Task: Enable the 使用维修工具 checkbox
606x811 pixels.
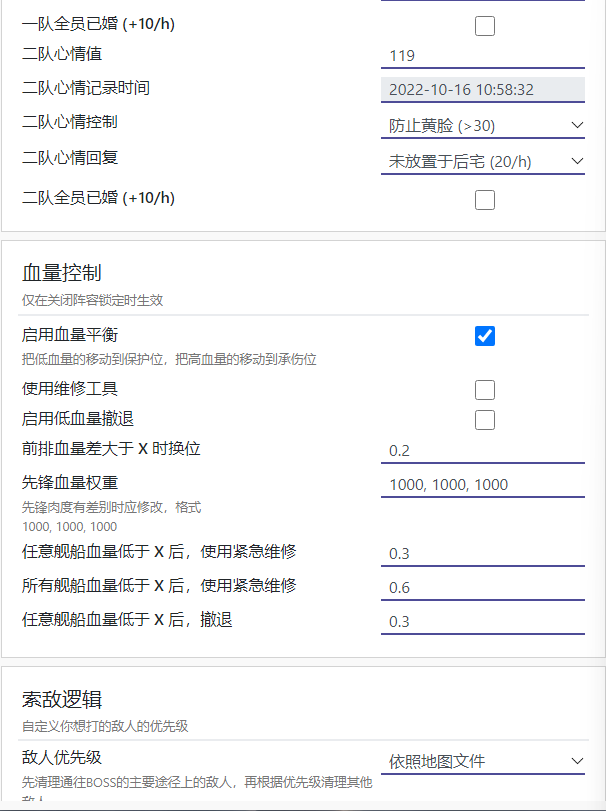Action: click(484, 389)
